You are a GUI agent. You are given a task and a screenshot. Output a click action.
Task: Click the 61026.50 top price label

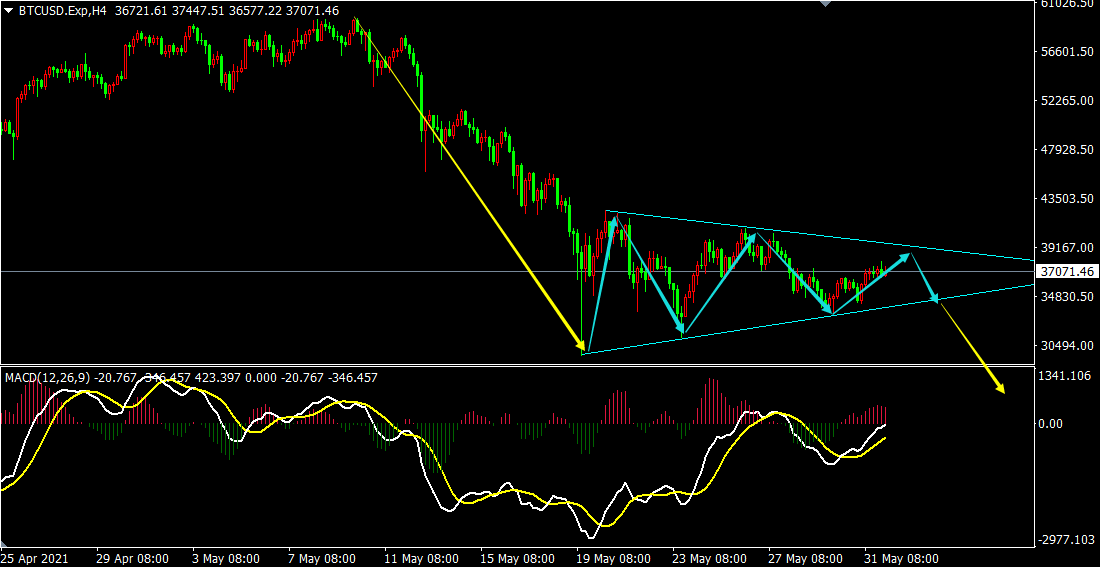(x=1067, y=5)
